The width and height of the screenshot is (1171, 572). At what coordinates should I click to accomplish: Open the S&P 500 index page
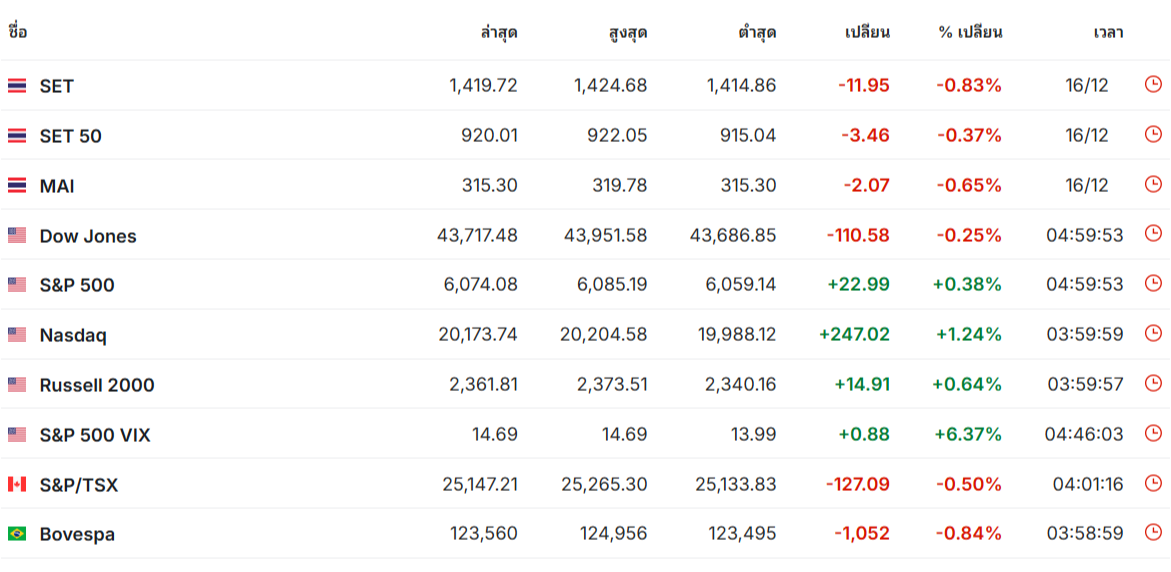click(x=77, y=285)
